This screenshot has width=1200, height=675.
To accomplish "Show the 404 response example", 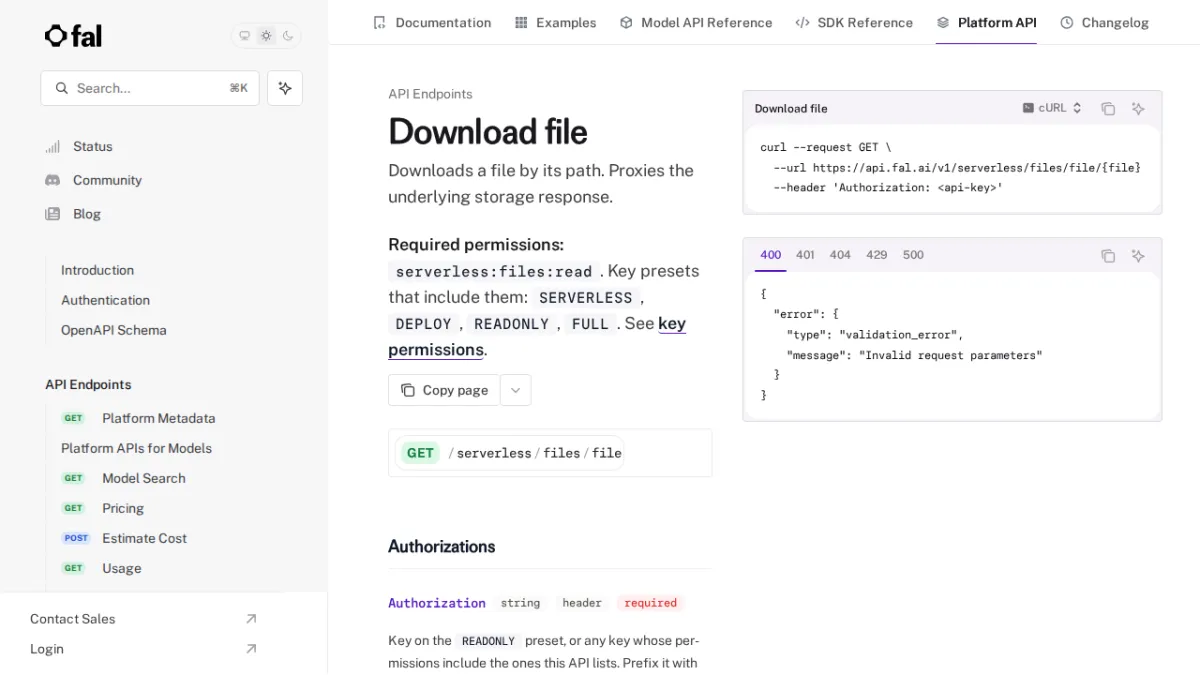I will tap(840, 255).
